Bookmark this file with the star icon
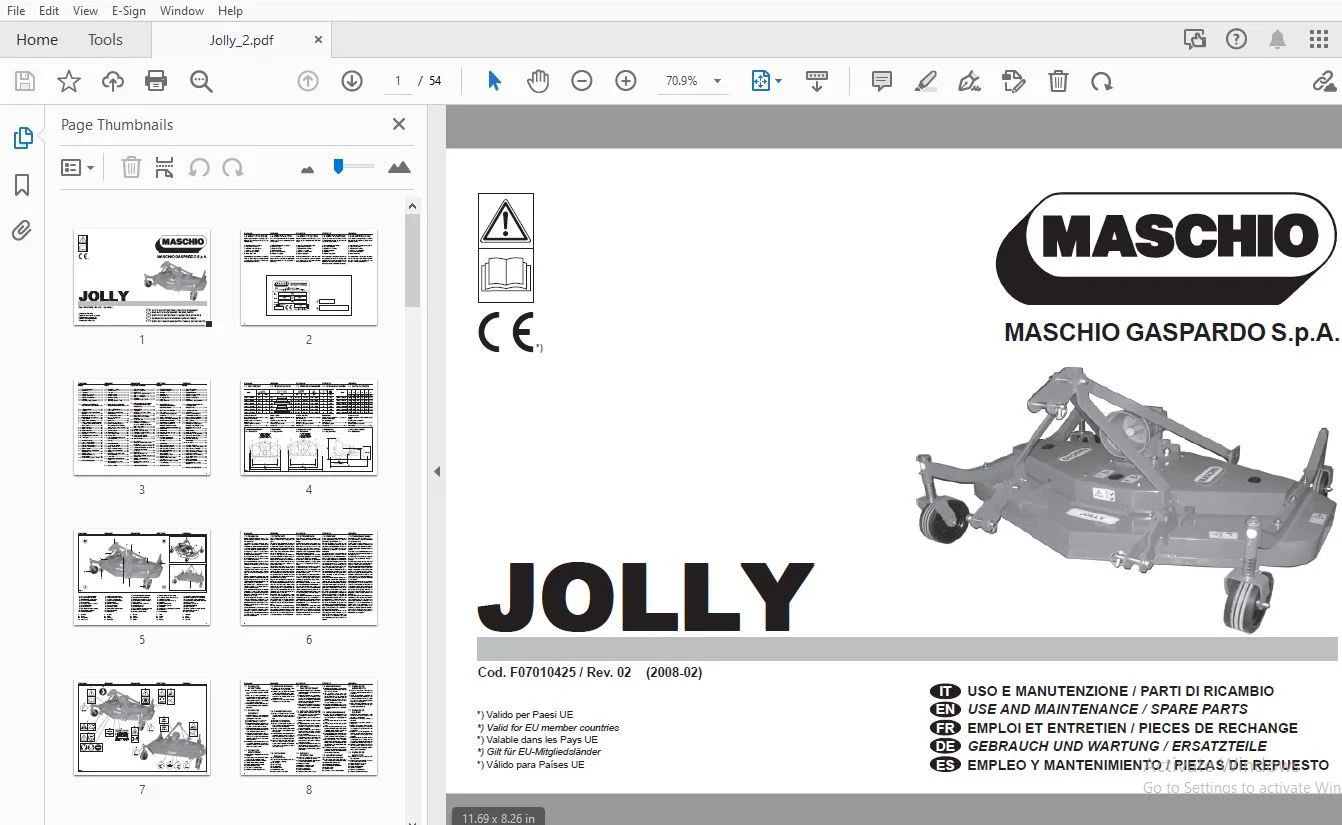This screenshot has width=1342, height=825. pos(69,81)
